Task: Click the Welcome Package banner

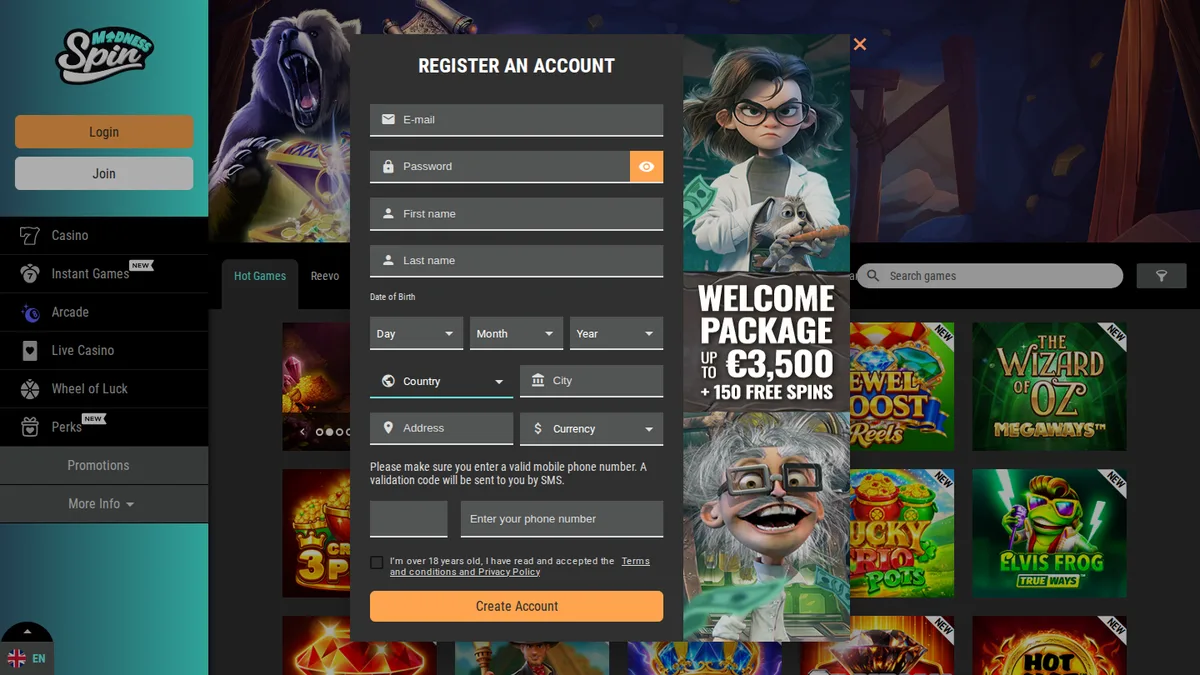Action: click(767, 338)
